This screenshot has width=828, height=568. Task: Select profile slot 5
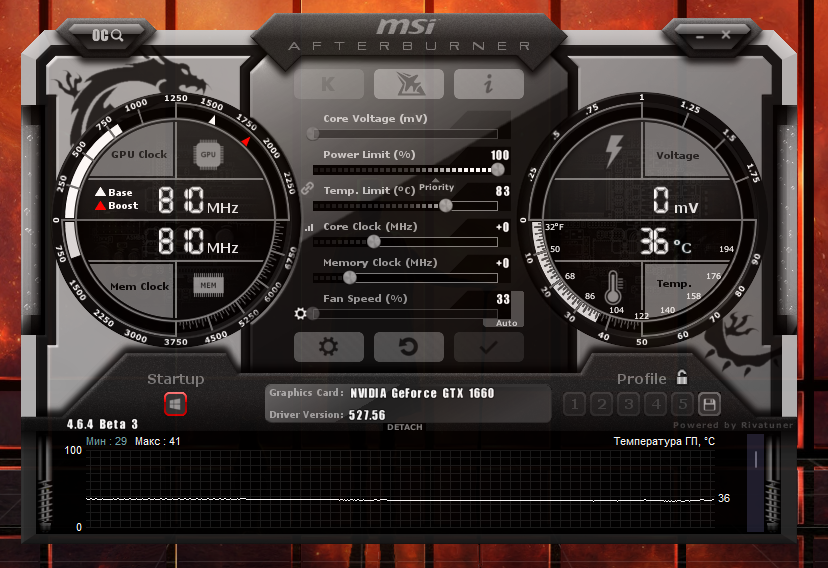[x=683, y=405]
